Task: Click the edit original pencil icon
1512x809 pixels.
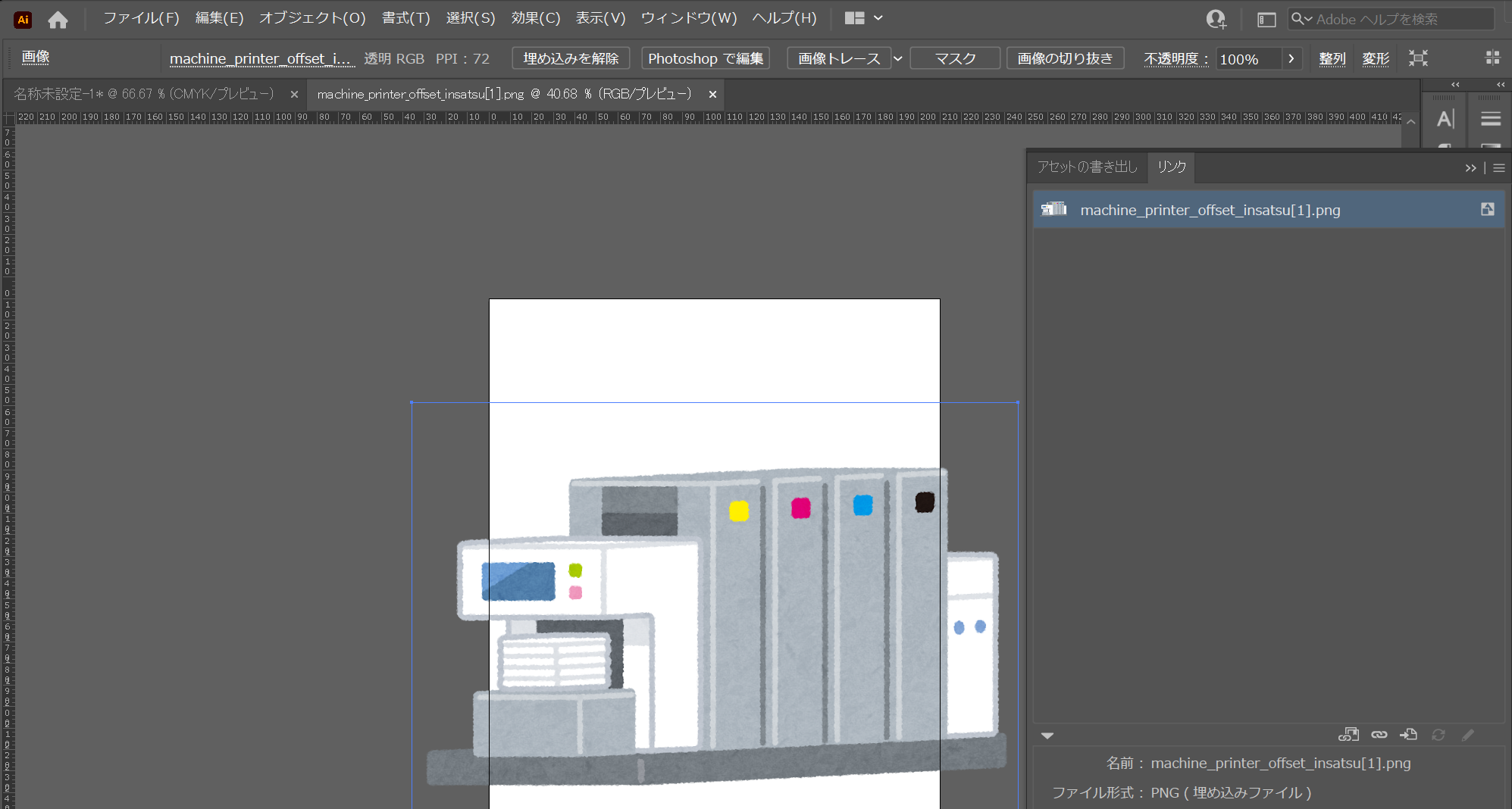Action: pos(1468,735)
